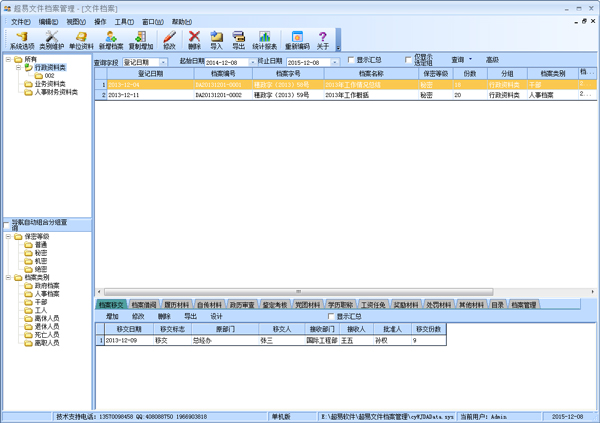The image size is (600, 423).
Task: Open 统计报表 statistics report icon
Action: click(265, 38)
